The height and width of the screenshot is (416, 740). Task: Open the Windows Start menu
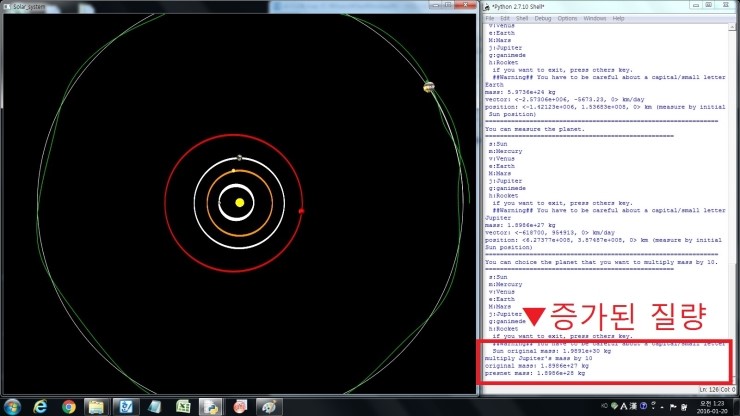click(12, 406)
